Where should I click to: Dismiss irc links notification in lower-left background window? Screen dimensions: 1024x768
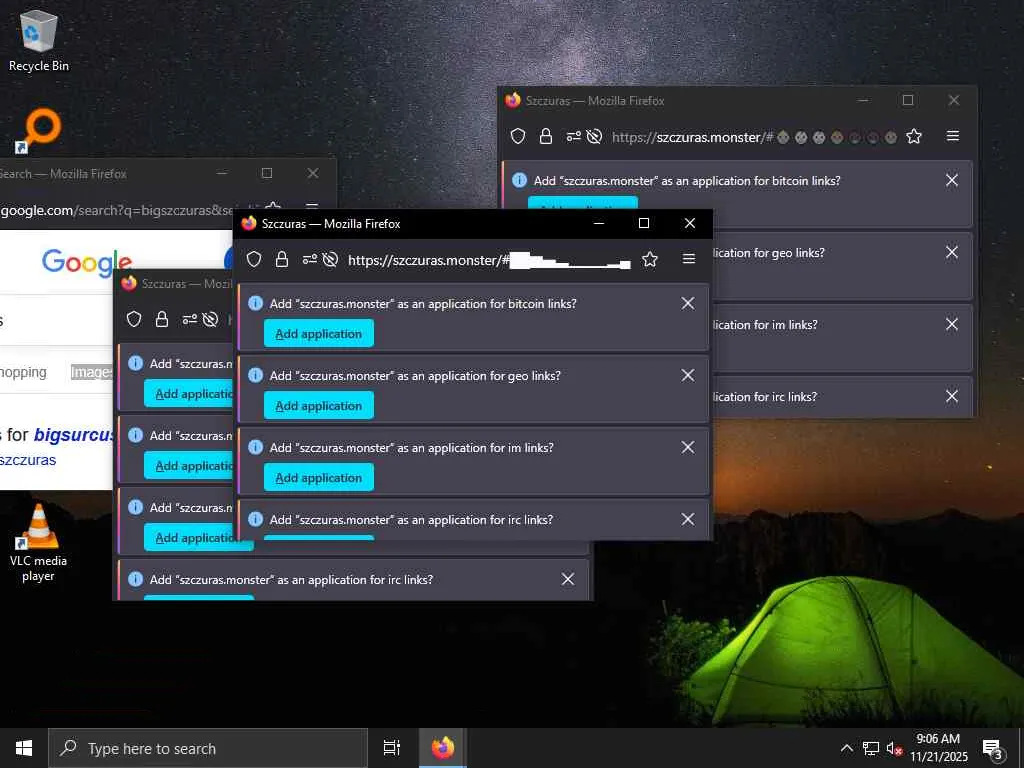coord(568,579)
